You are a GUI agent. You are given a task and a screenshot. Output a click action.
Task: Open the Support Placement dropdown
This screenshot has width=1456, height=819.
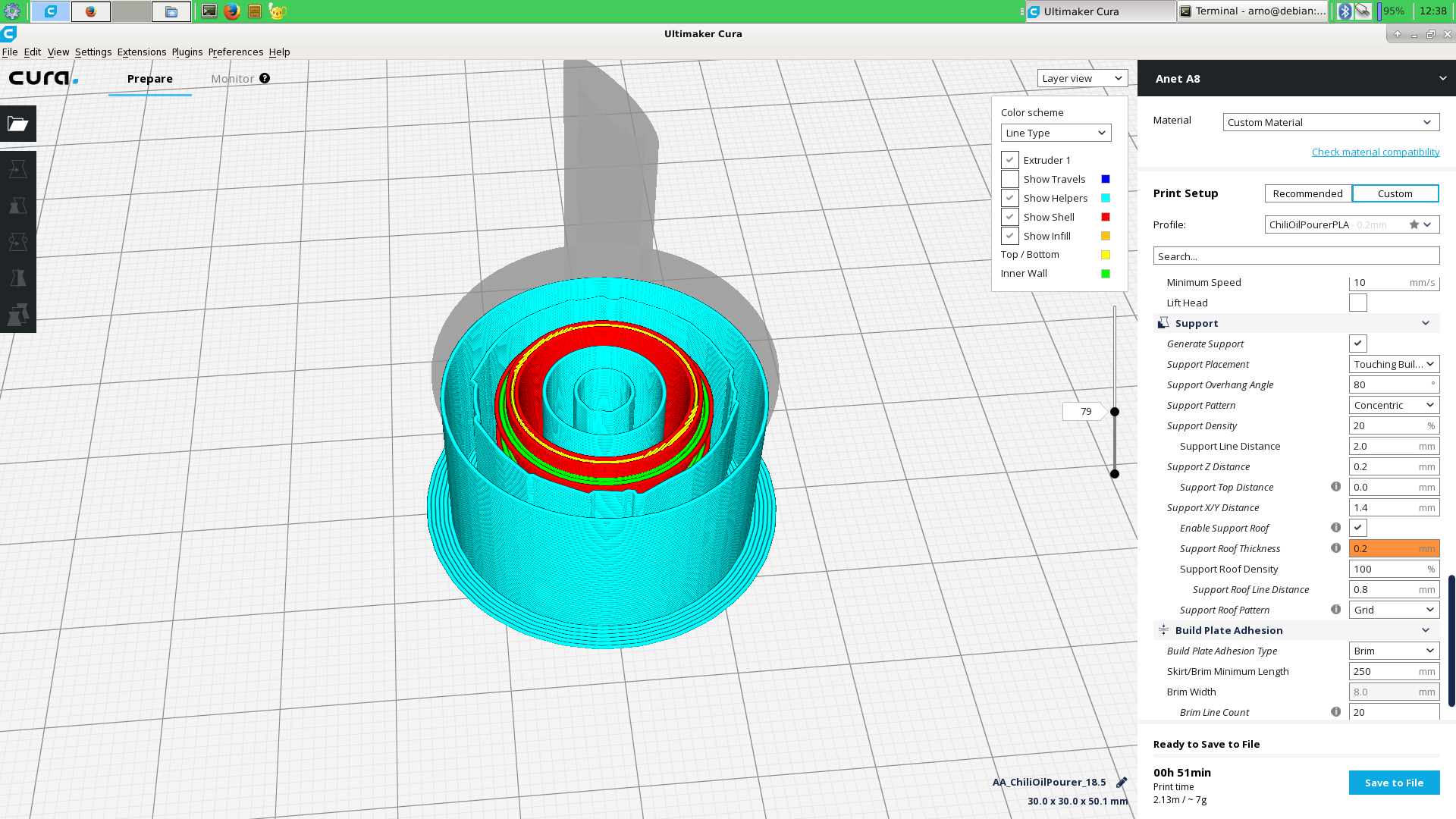1394,364
